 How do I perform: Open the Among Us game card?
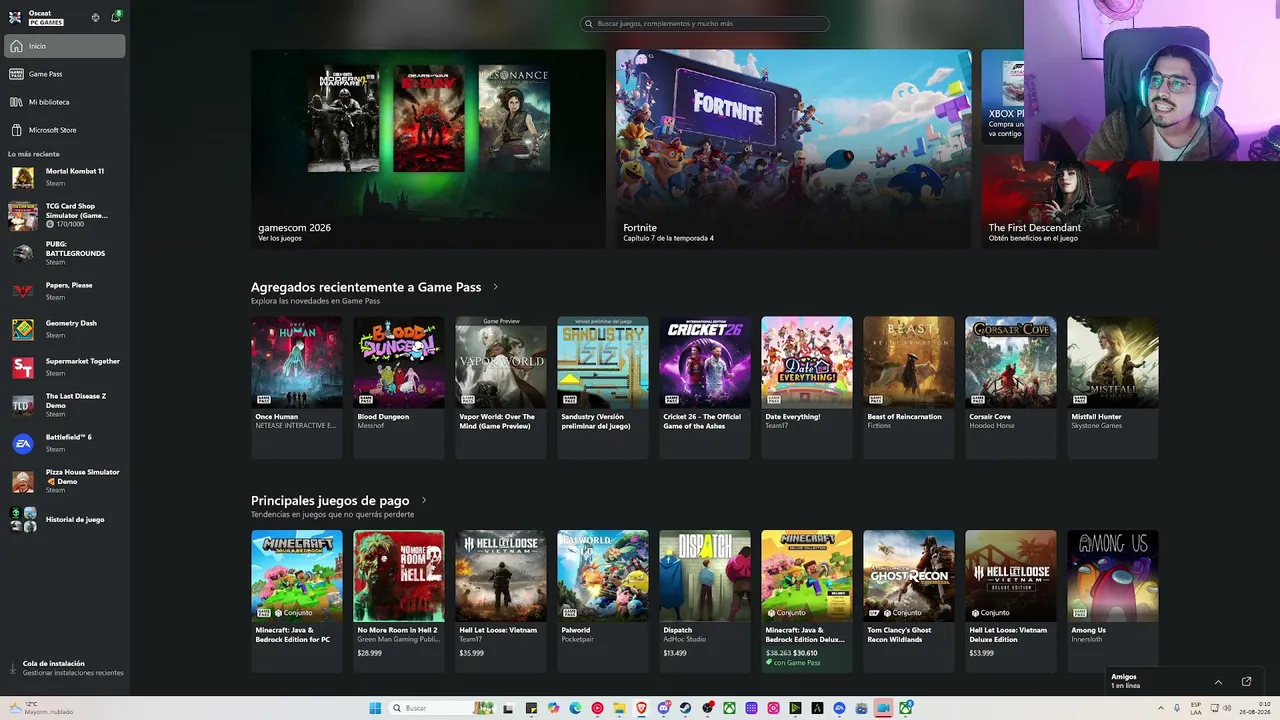[x=1113, y=601]
